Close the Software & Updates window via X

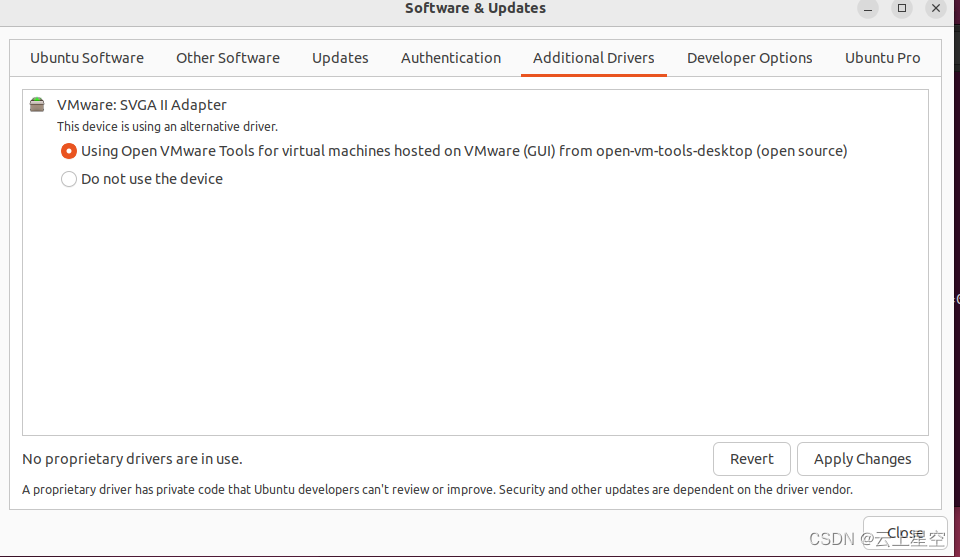pos(936,9)
